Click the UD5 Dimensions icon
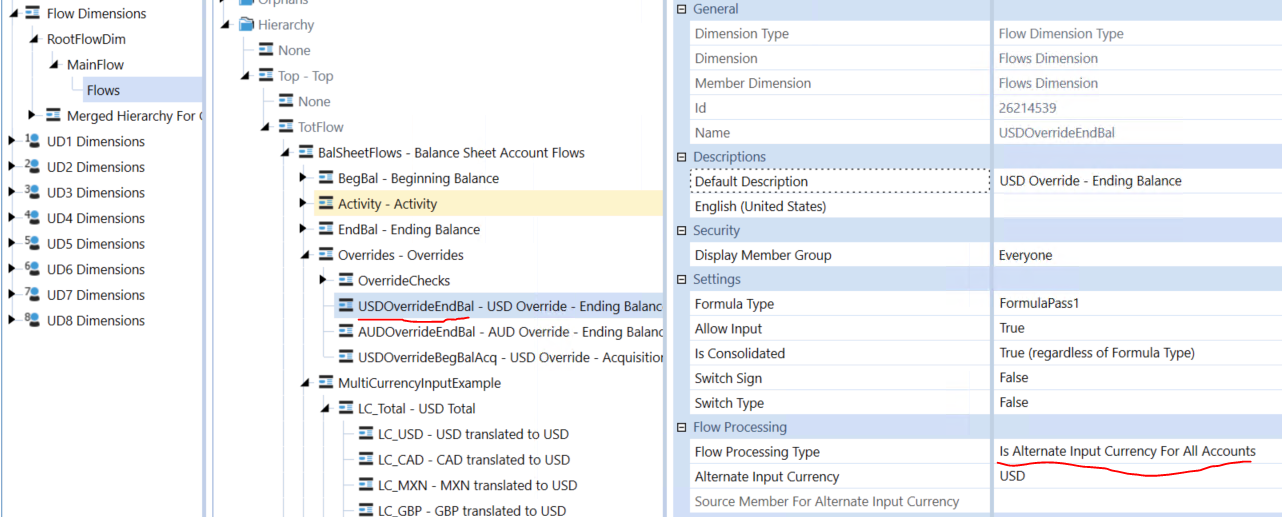The width and height of the screenshot is (1282, 517). click(x=31, y=243)
